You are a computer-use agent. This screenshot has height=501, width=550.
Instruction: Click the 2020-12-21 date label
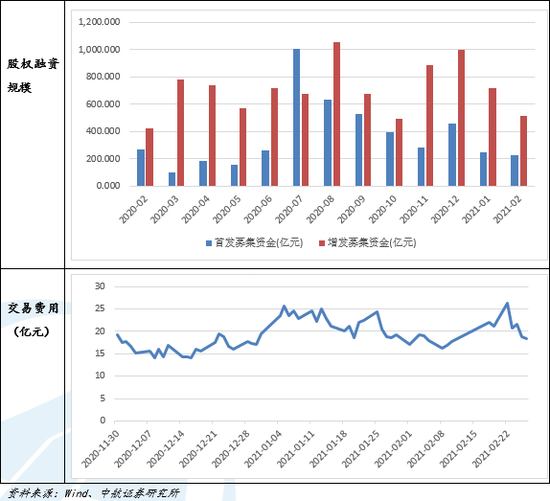[x=198, y=449]
